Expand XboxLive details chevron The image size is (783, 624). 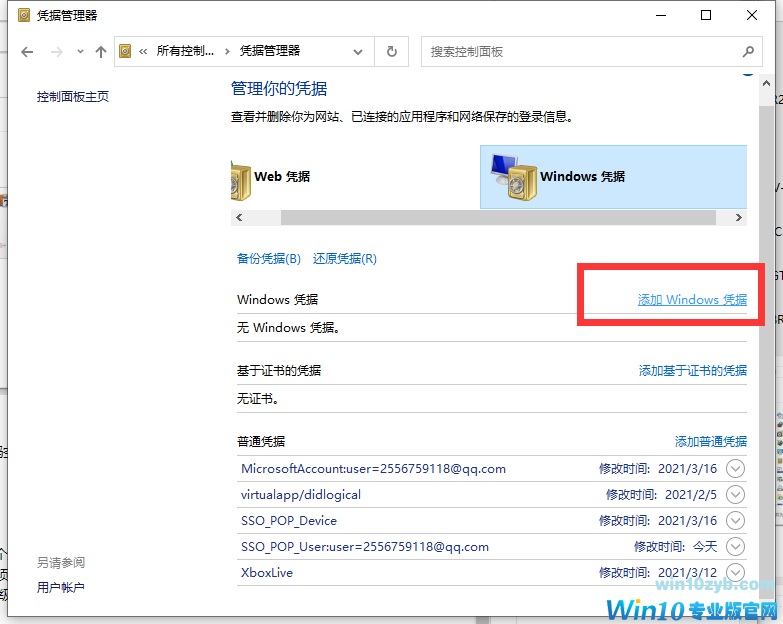(736, 573)
